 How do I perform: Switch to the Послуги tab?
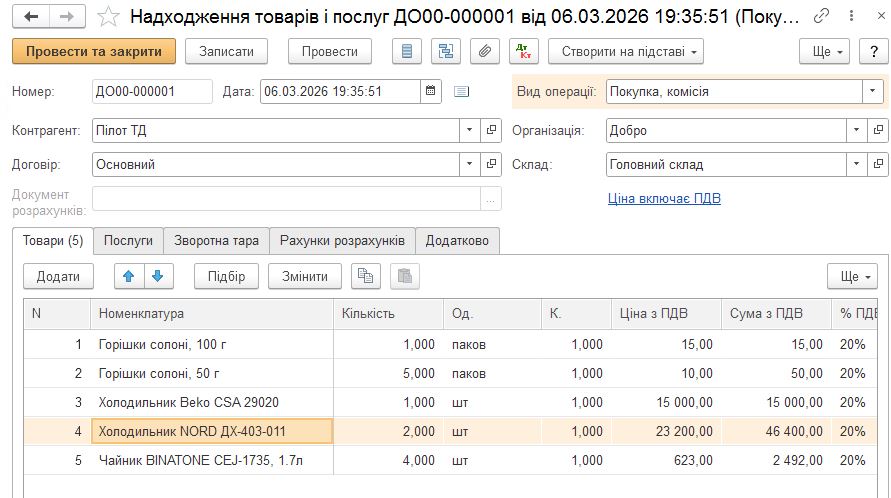tap(128, 241)
